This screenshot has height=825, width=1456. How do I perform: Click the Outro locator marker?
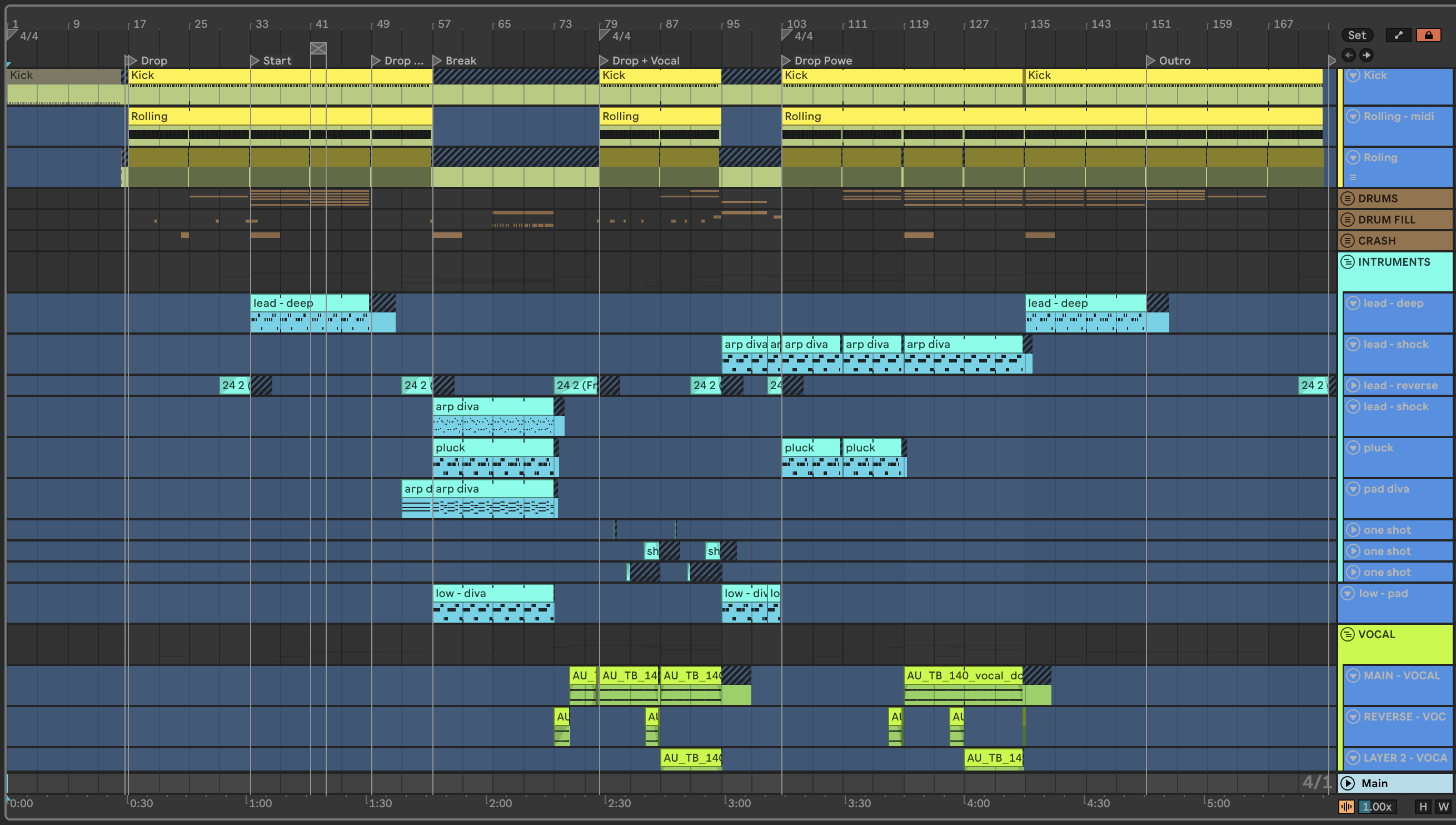coord(1150,61)
